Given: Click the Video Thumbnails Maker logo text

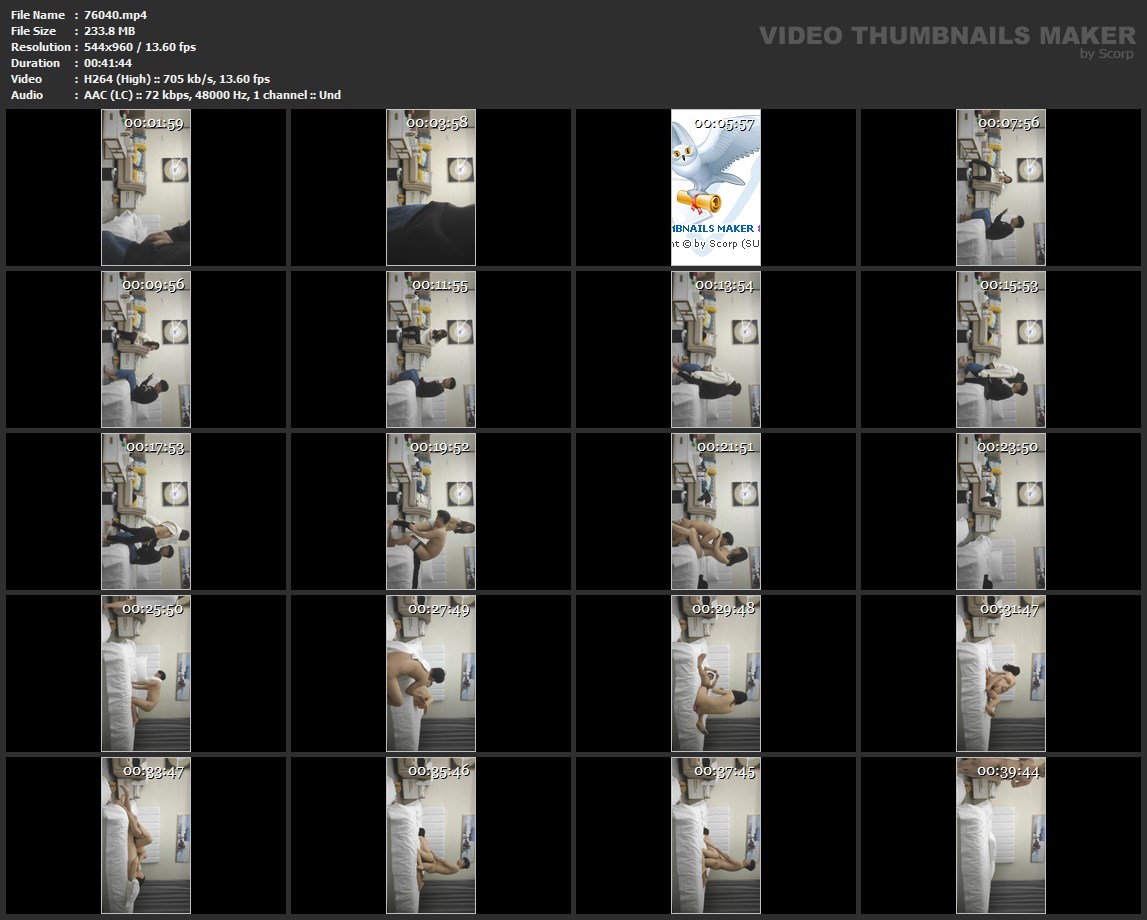Looking at the screenshot, I should 946,35.
